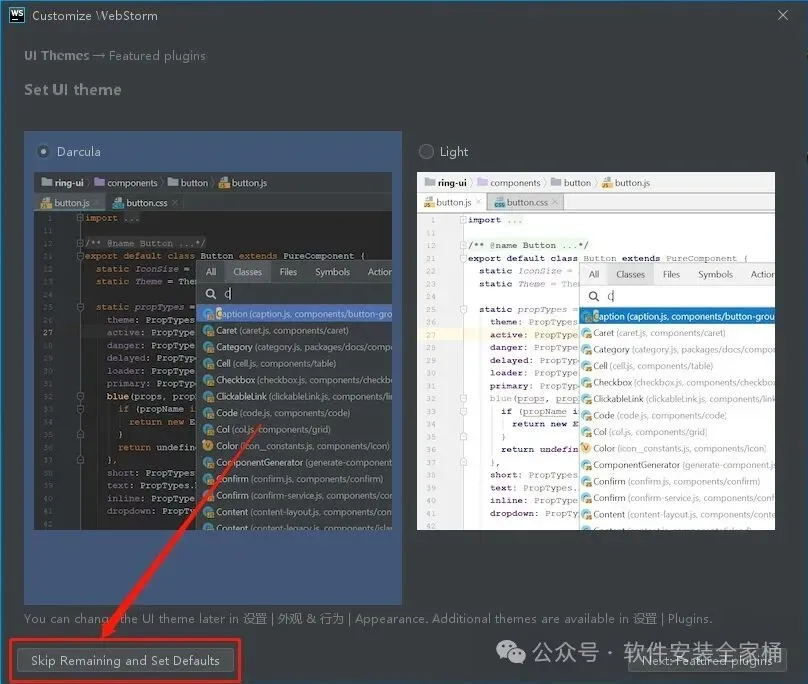Click the Darcula dark theme preview image
808x684 pixels.
coord(213,351)
